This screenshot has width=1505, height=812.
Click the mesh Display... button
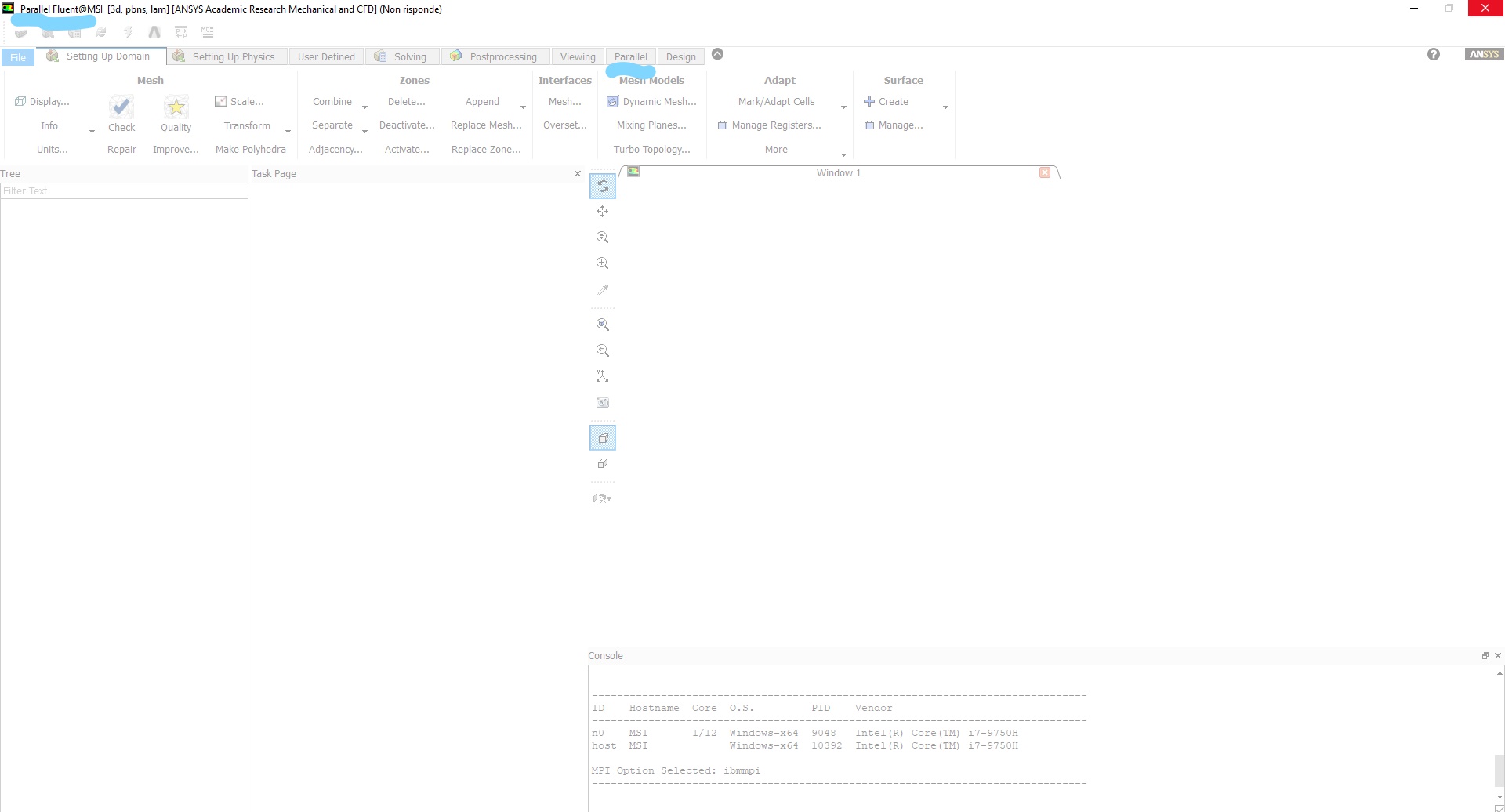tap(43, 102)
